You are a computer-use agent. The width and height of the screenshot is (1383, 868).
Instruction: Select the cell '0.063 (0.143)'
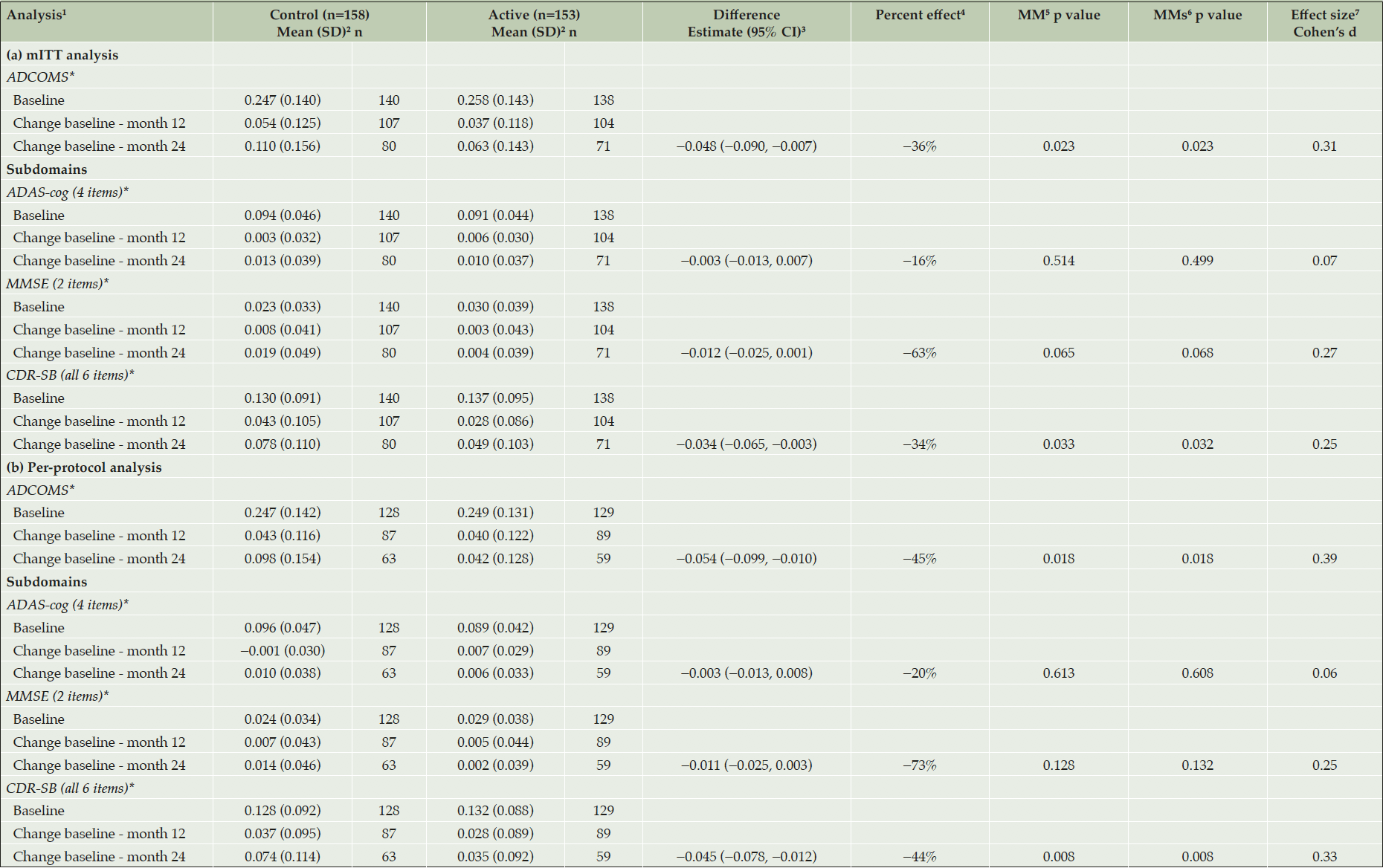point(495,146)
